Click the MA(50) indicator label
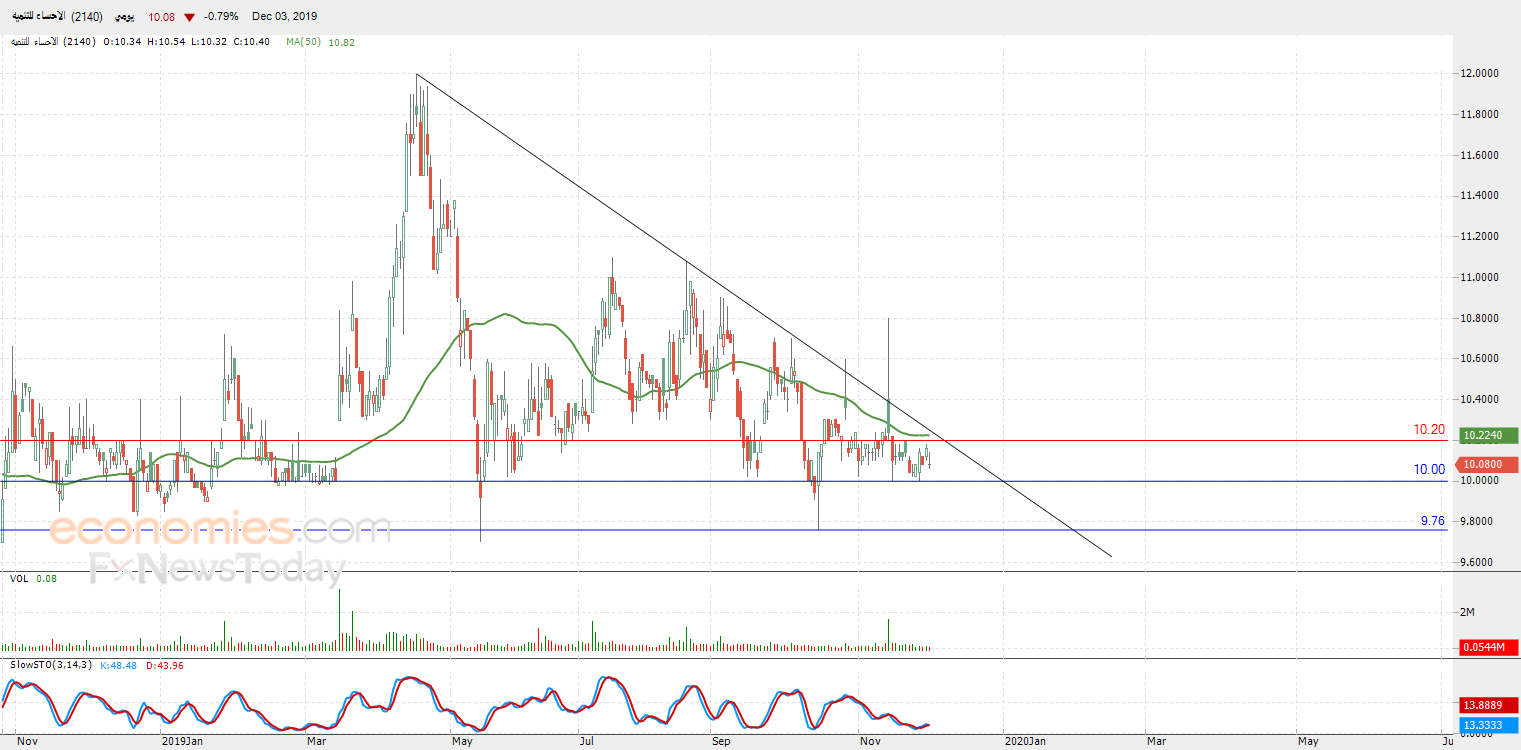The width and height of the screenshot is (1521, 750). click(303, 42)
